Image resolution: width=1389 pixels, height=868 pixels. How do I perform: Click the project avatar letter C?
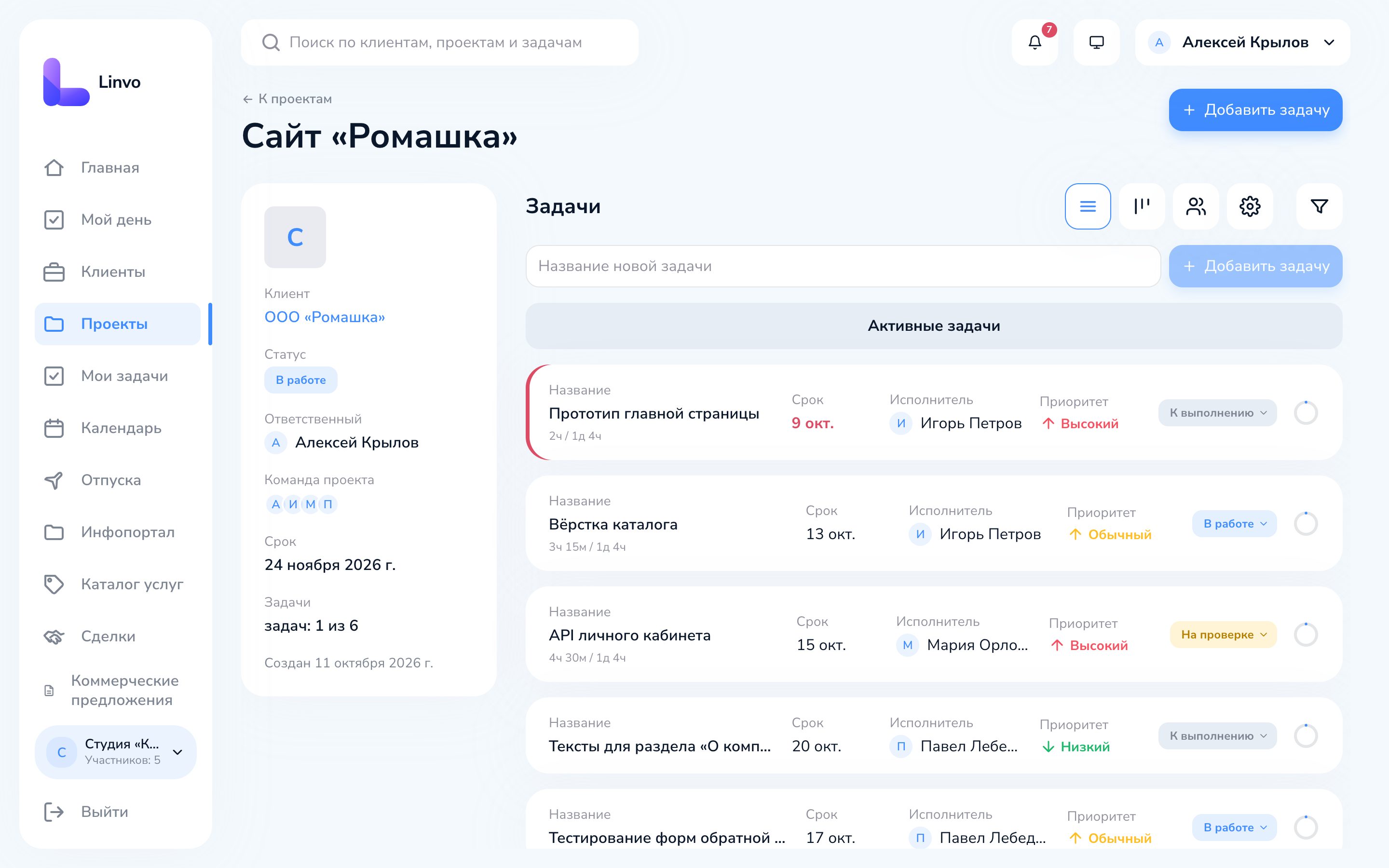(x=295, y=237)
